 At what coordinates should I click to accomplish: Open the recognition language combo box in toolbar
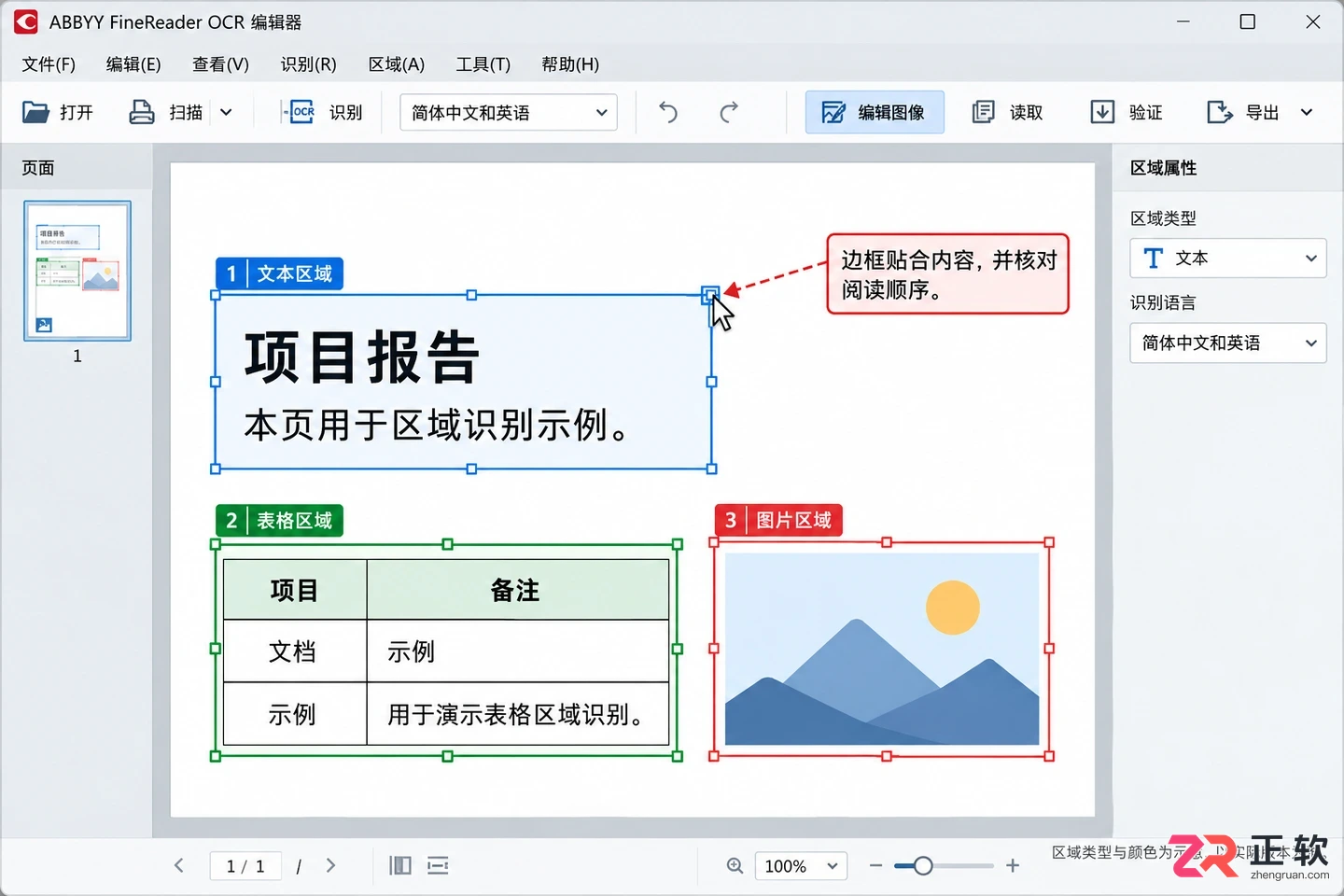click(x=509, y=112)
